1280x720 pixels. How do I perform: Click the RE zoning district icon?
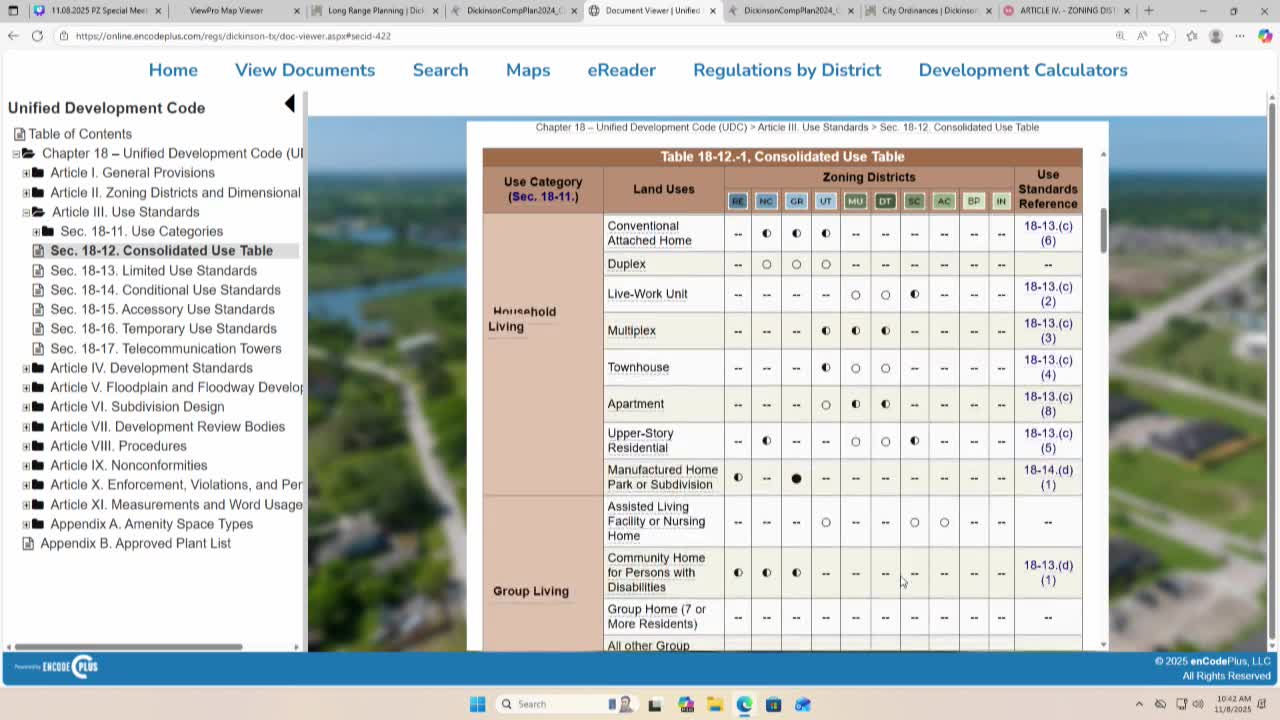click(737, 201)
